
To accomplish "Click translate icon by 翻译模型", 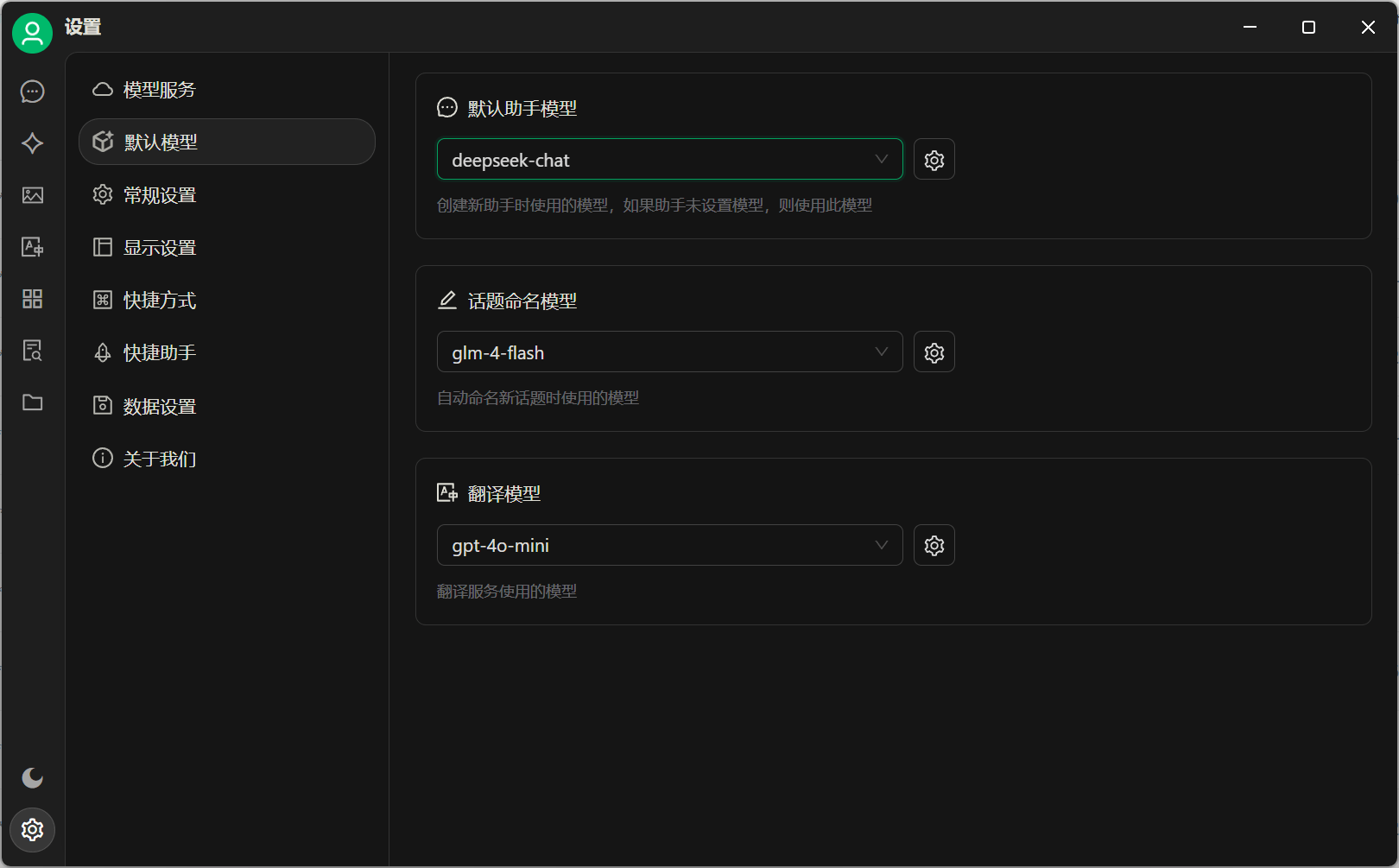I will (447, 493).
